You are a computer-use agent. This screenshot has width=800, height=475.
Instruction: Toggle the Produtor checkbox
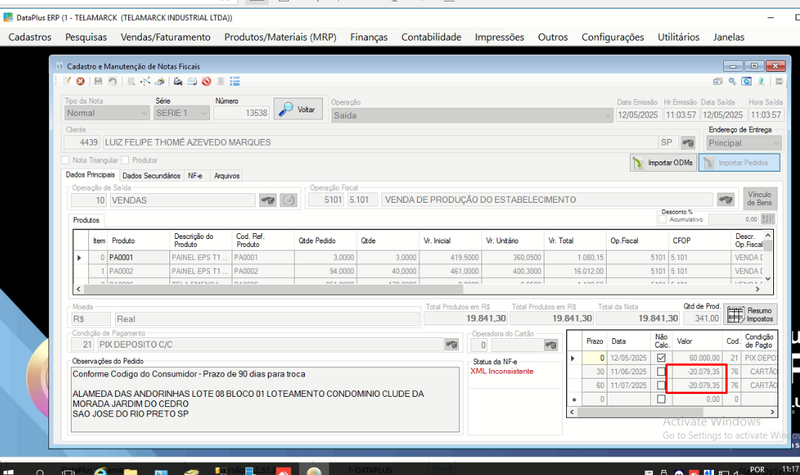pos(125,160)
